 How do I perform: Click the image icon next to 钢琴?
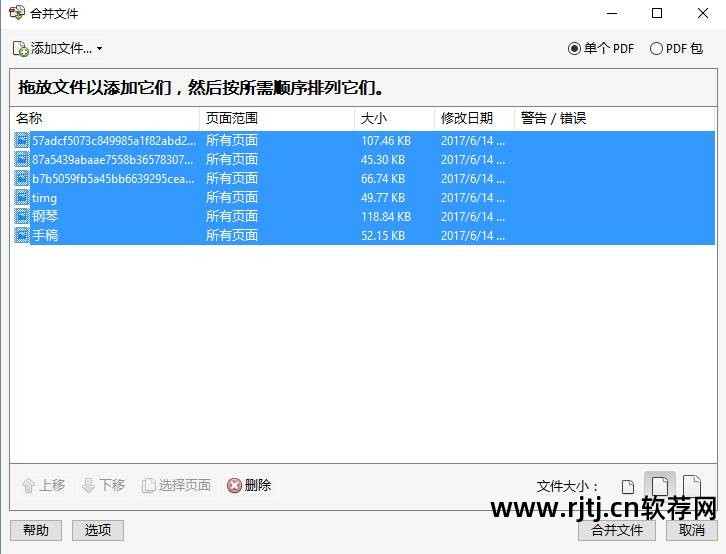tap(21, 216)
